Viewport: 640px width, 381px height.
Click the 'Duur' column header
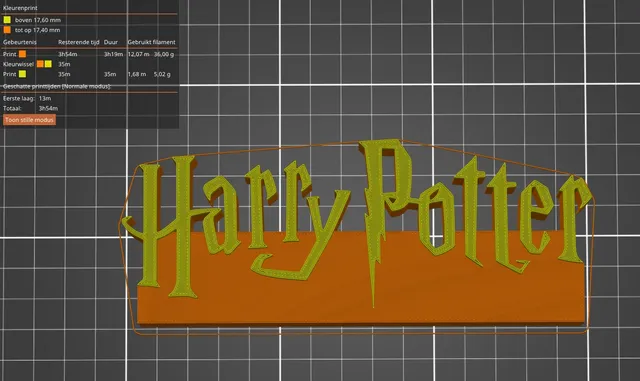(x=111, y=42)
